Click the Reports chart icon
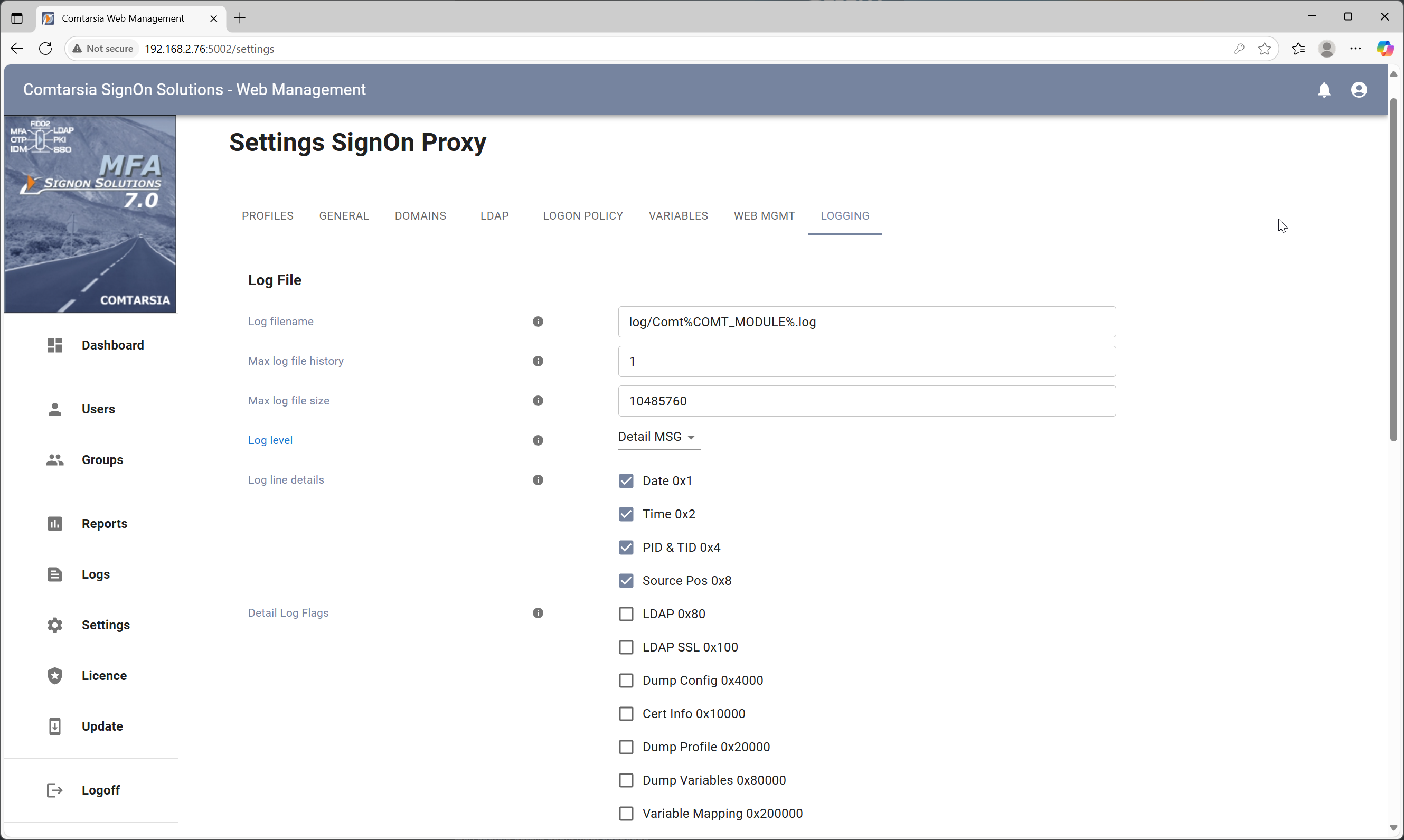This screenshot has height=840, width=1404. 54,524
